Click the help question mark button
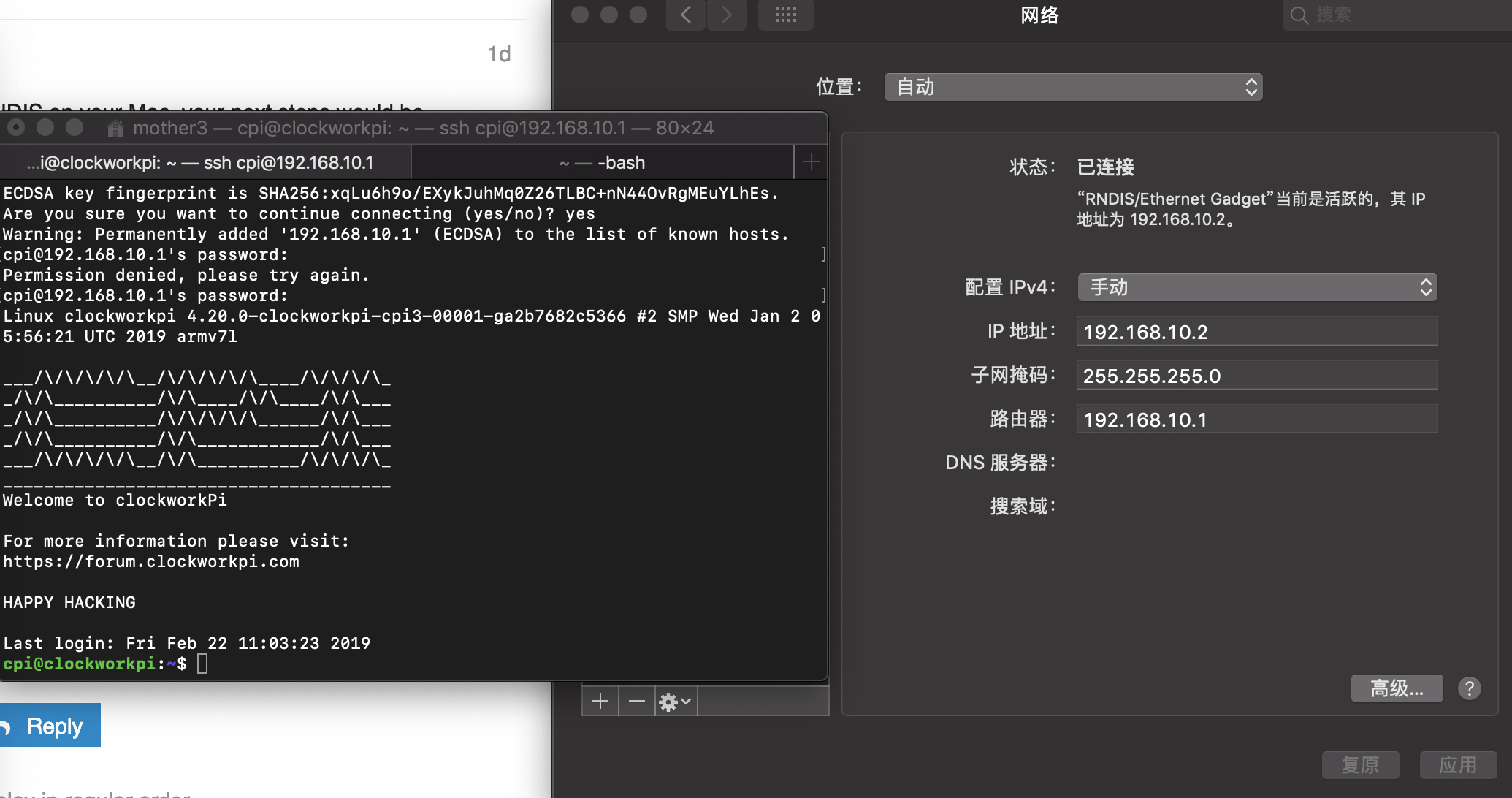The width and height of the screenshot is (1512, 798). pyautogui.click(x=1469, y=688)
